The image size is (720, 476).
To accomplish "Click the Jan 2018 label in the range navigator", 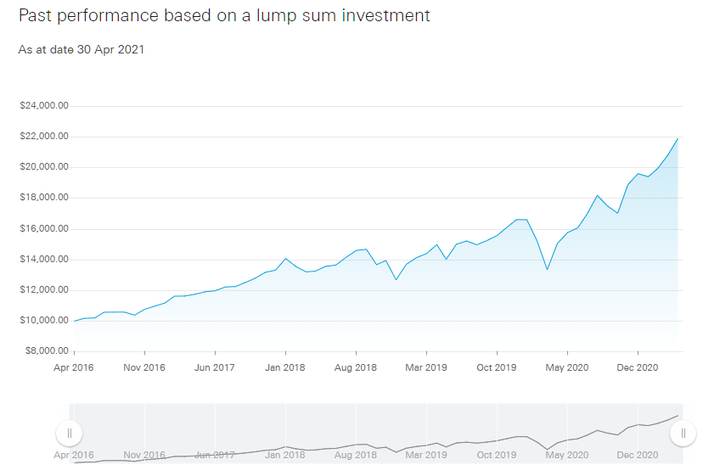I will pos(285,455).
